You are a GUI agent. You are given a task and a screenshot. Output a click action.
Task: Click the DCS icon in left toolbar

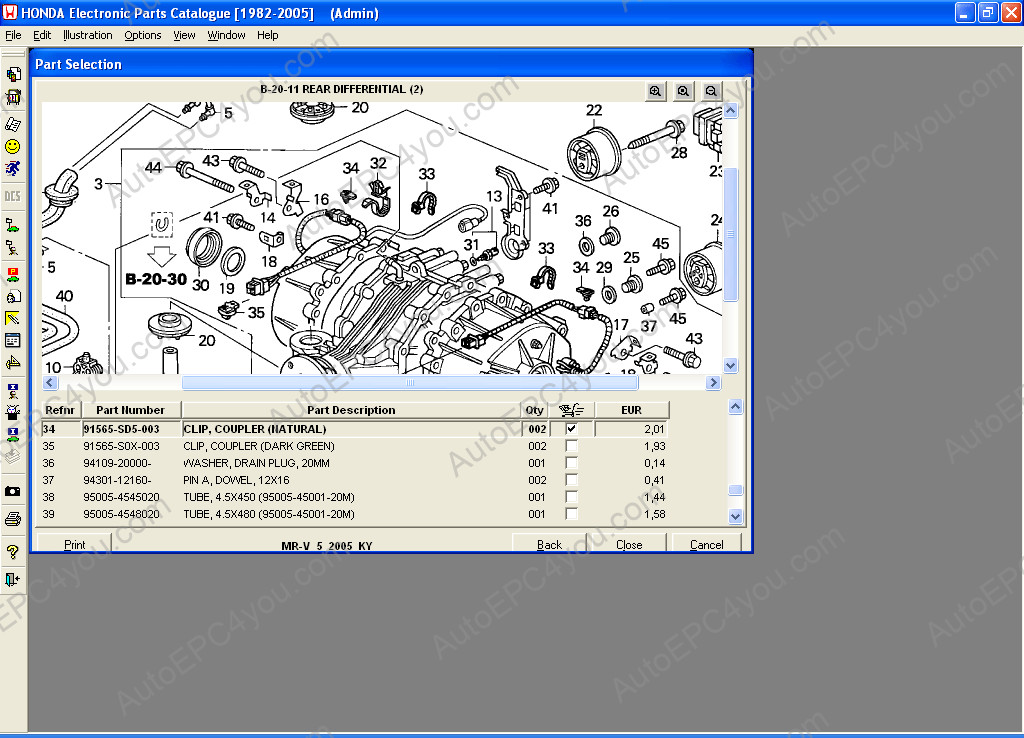(13, 195)
